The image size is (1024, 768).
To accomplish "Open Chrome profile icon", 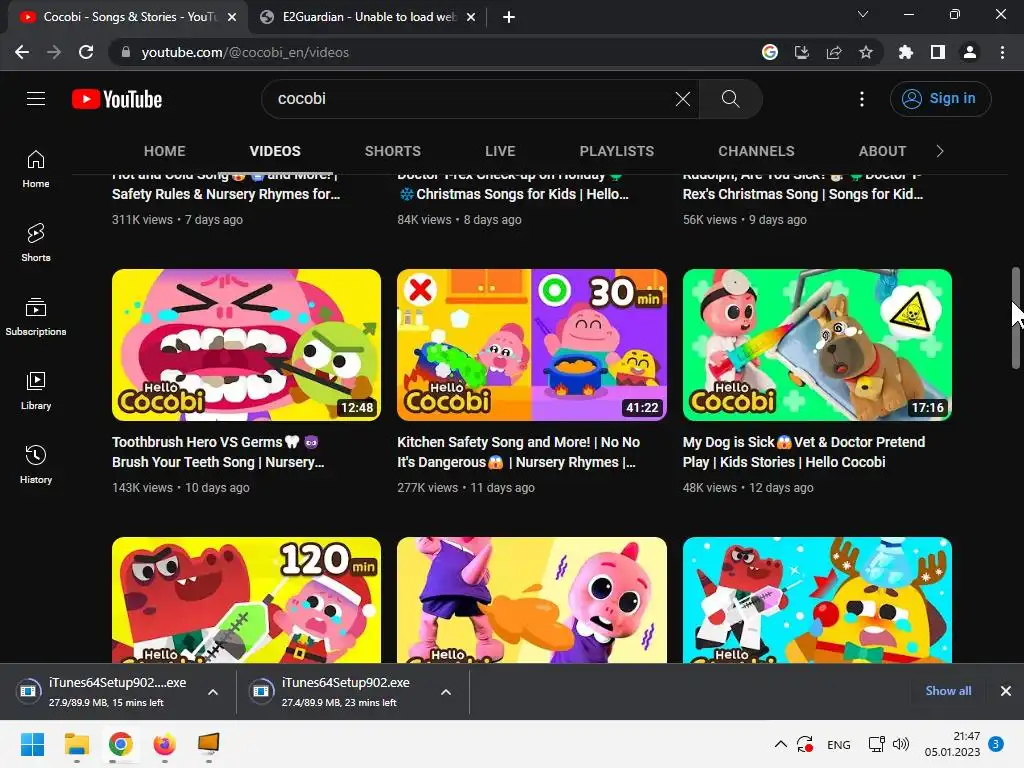I will [x=970, y=52].
